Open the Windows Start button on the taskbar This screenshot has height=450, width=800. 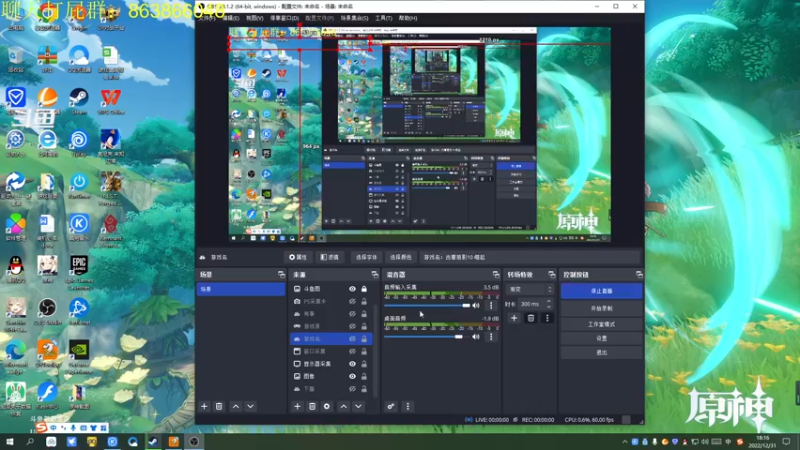click(10, 442)
